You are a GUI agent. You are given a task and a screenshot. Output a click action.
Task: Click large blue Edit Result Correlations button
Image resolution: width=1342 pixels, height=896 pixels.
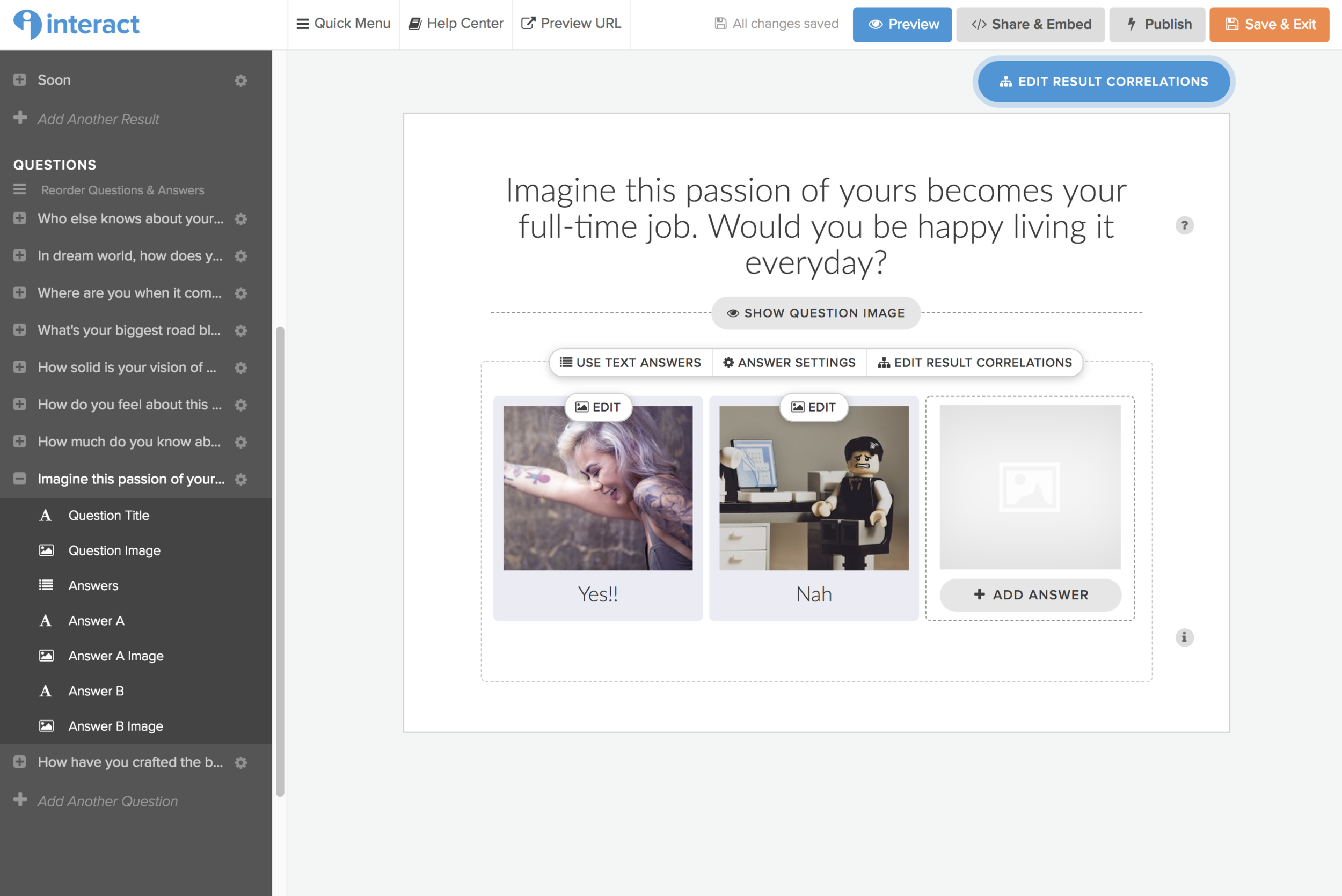(1104, 82)
